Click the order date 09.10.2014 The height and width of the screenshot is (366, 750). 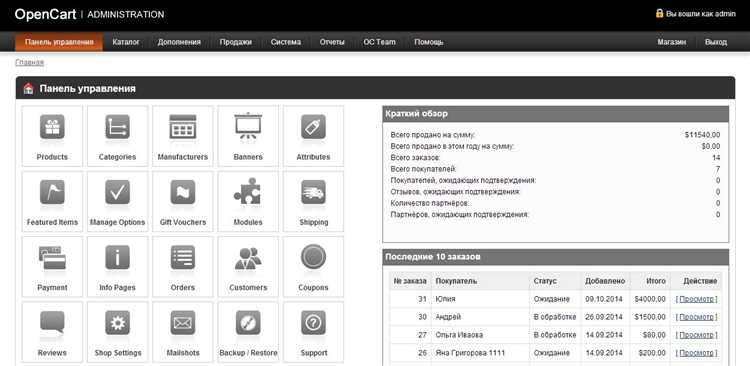604,299
